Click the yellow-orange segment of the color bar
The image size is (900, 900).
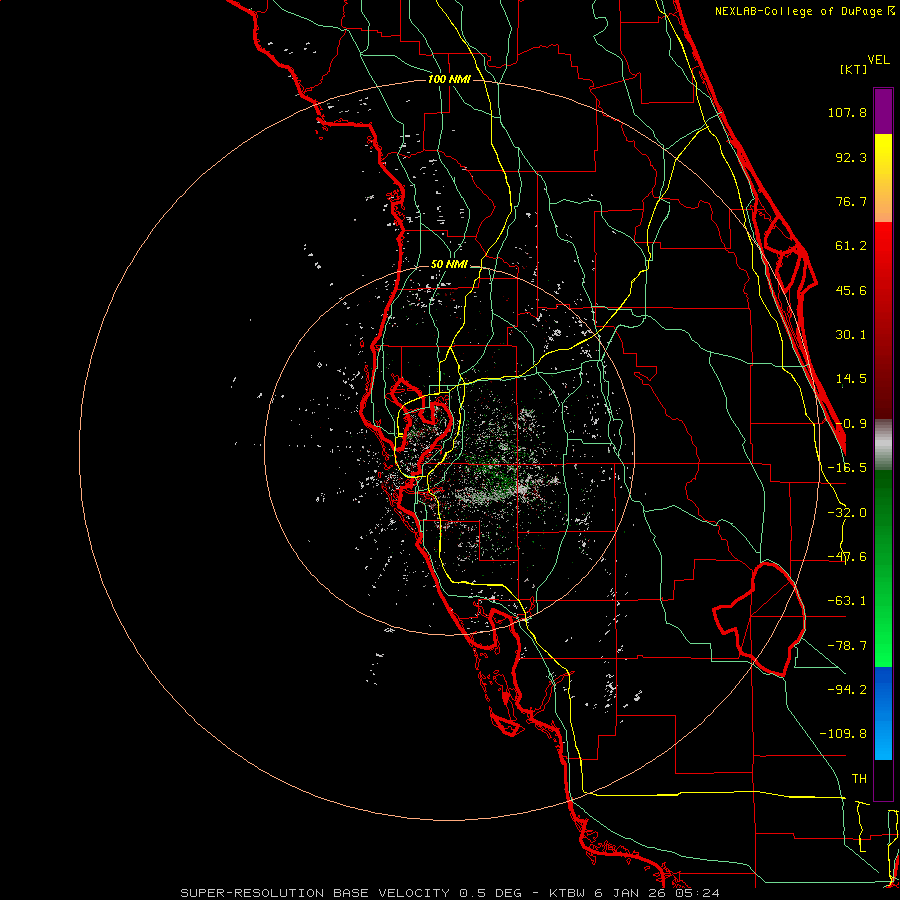(883, 178)
